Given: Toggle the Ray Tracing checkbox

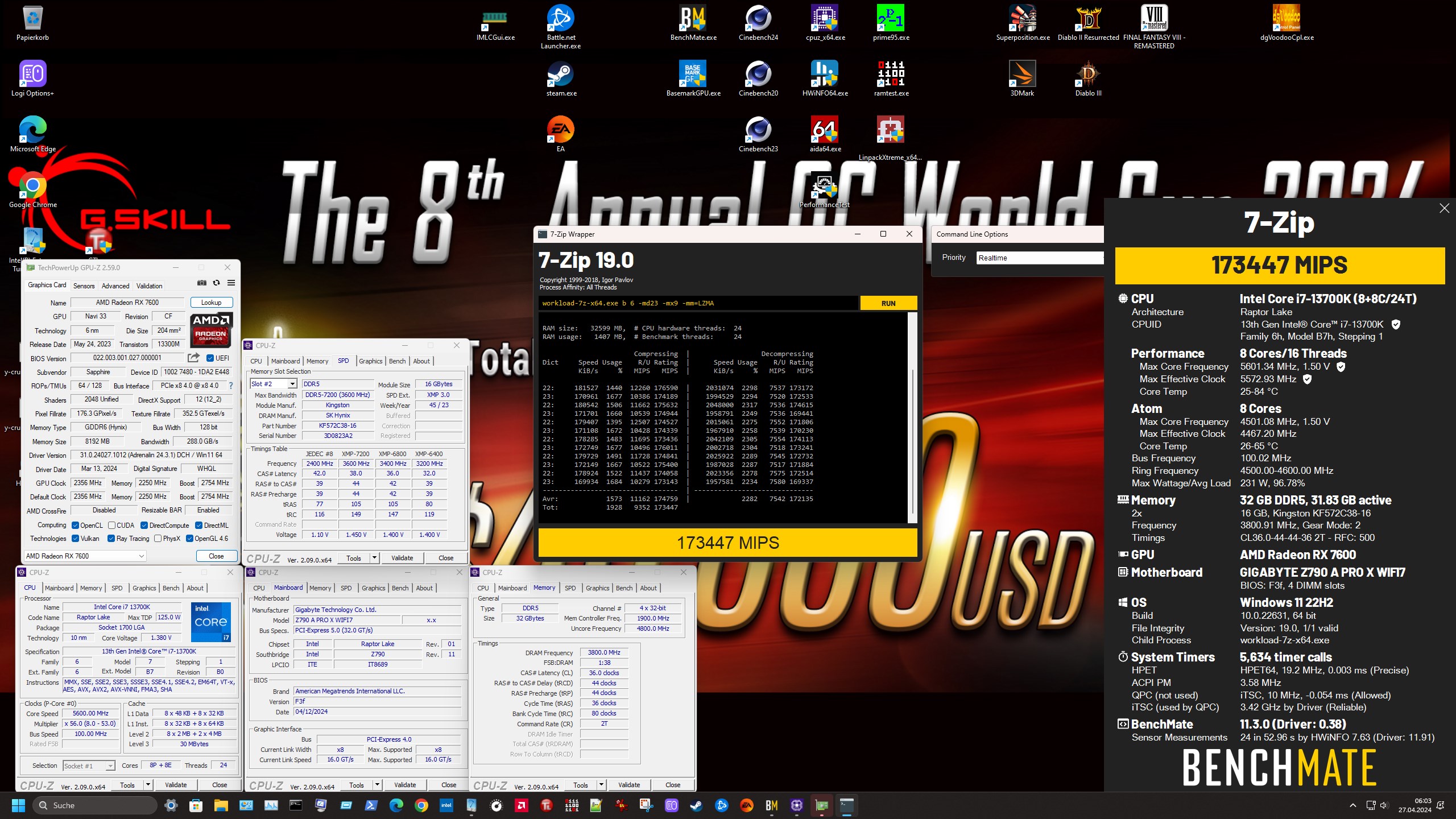Looking at the screenshot, I should point(112,539).
